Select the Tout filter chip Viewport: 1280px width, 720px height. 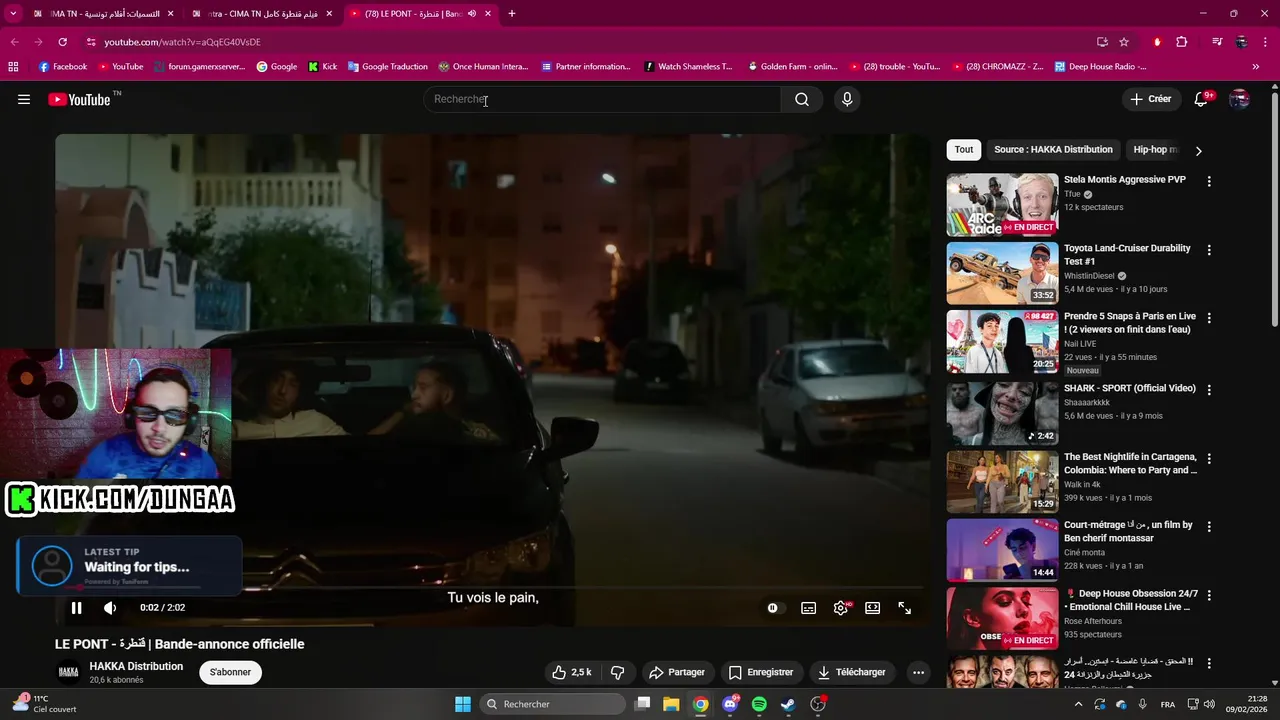pyautogui.click(x=964, y=150)
